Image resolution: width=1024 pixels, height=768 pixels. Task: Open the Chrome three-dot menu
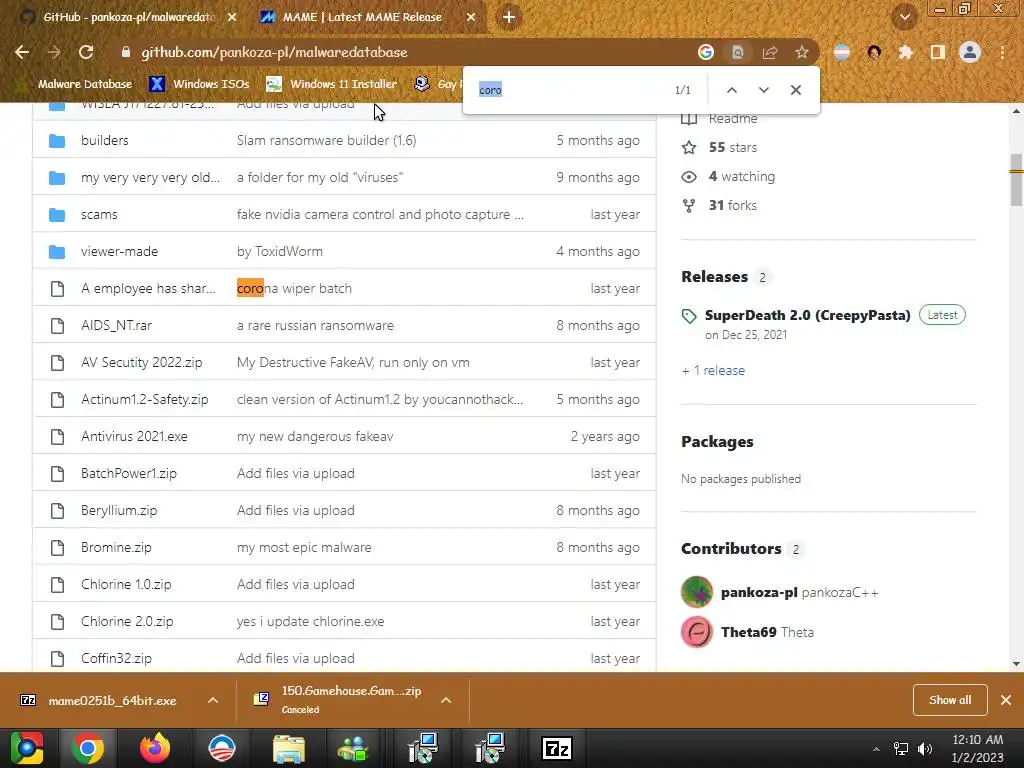pos(1002,52)
